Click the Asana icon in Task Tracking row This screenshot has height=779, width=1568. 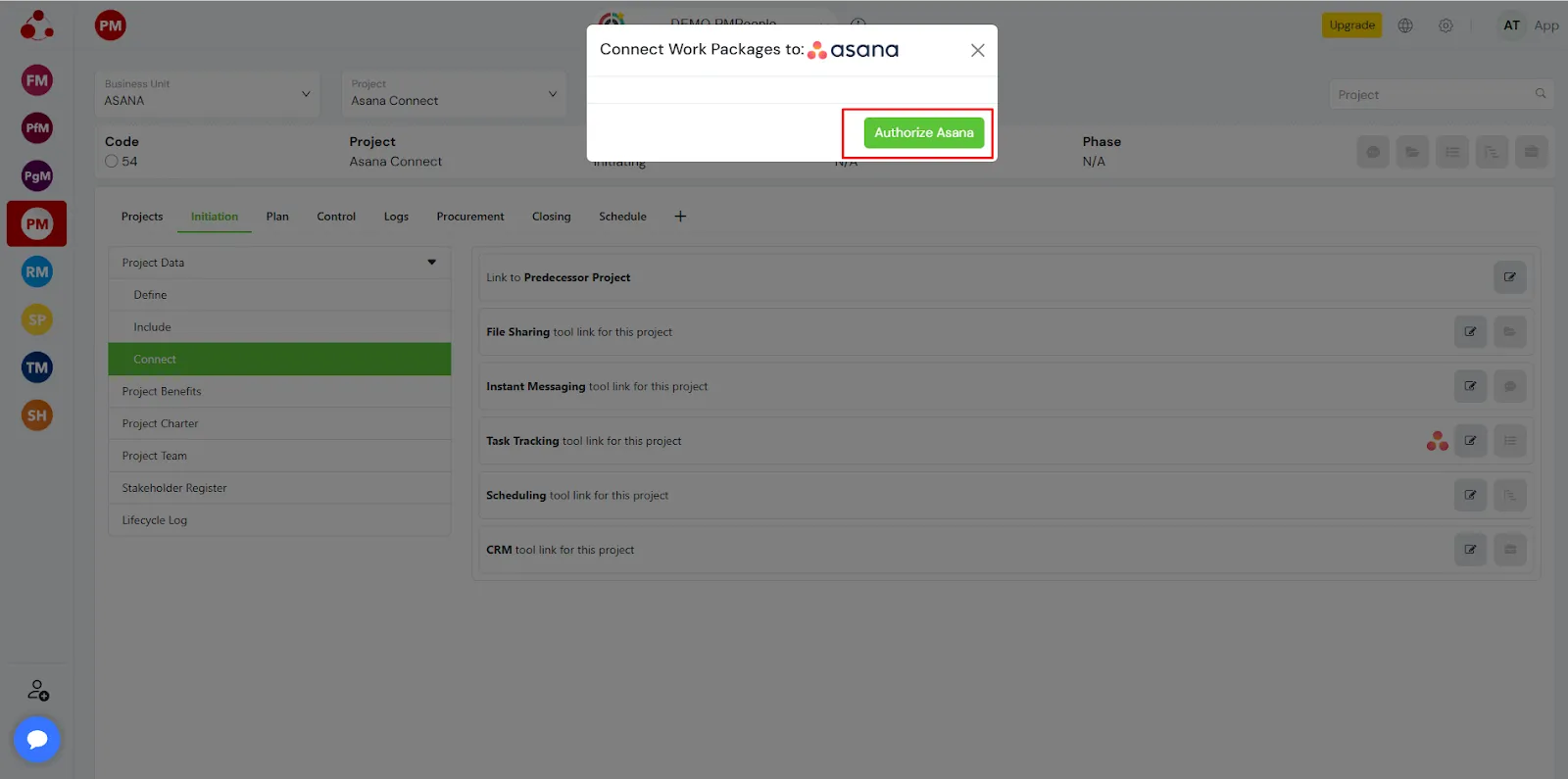tap(1437, 441)
